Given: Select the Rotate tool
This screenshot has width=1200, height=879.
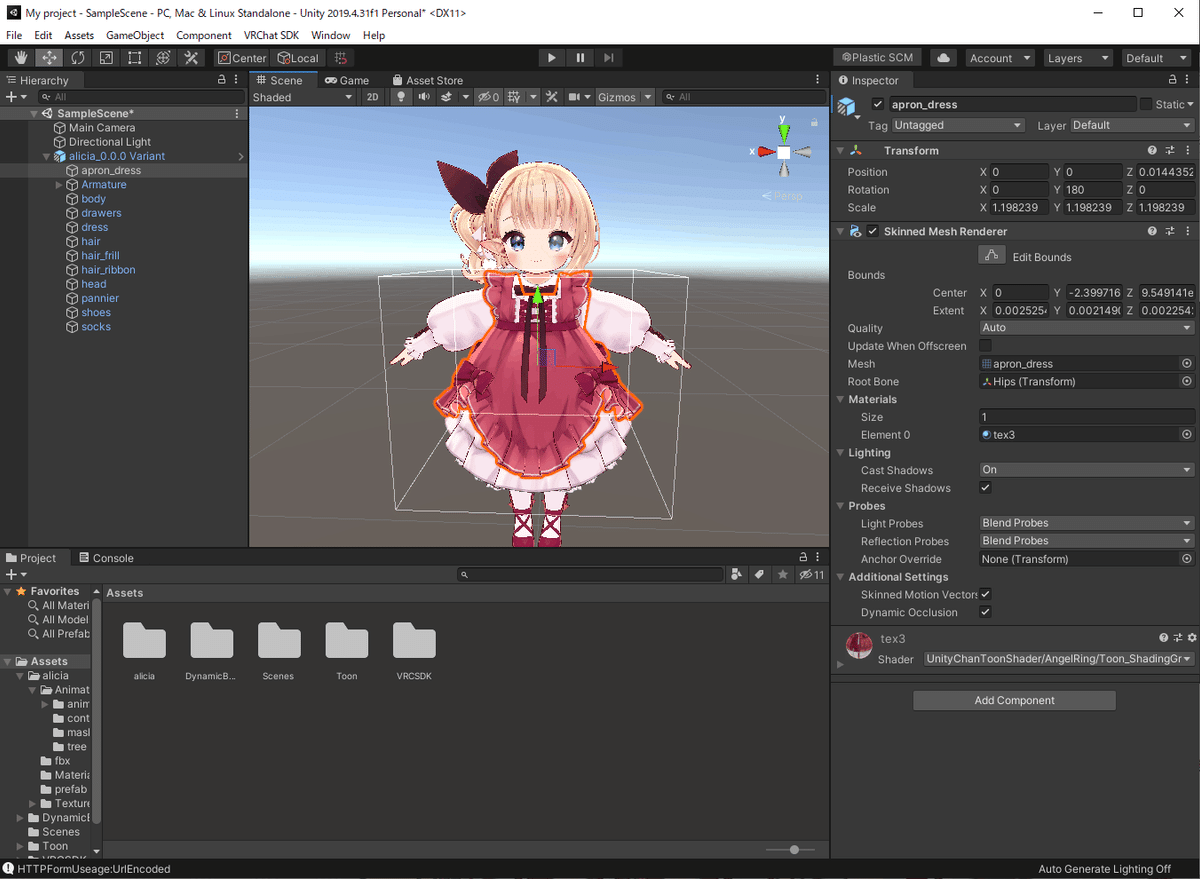Looking at the screenshot, I should 77,58.
